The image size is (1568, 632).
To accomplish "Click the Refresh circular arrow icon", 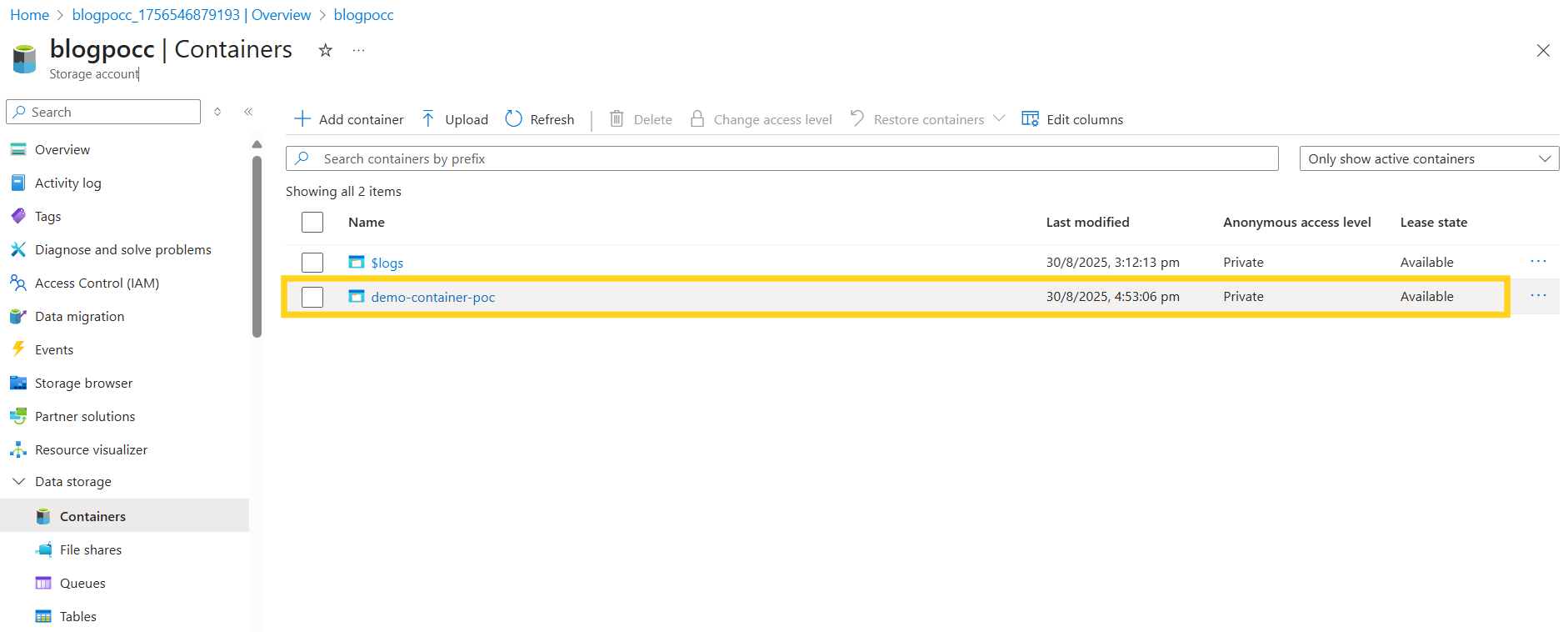I will 514,119.
